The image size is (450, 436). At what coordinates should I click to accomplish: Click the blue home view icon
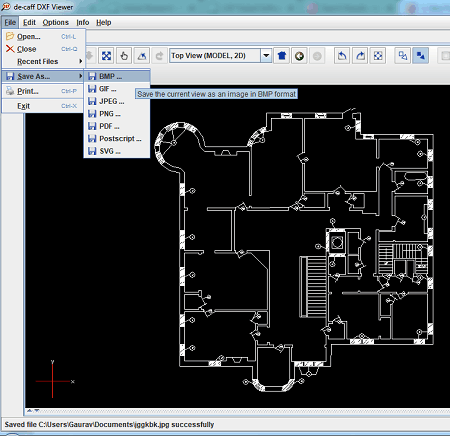pos(282,56)
